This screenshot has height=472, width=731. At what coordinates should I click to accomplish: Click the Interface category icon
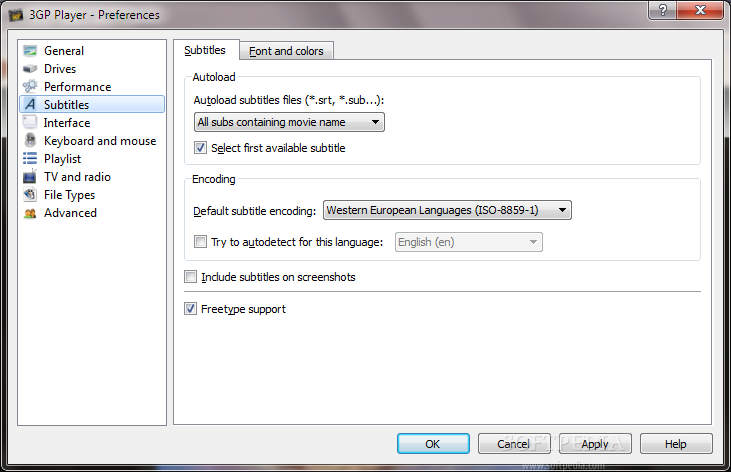click(30, 122)
